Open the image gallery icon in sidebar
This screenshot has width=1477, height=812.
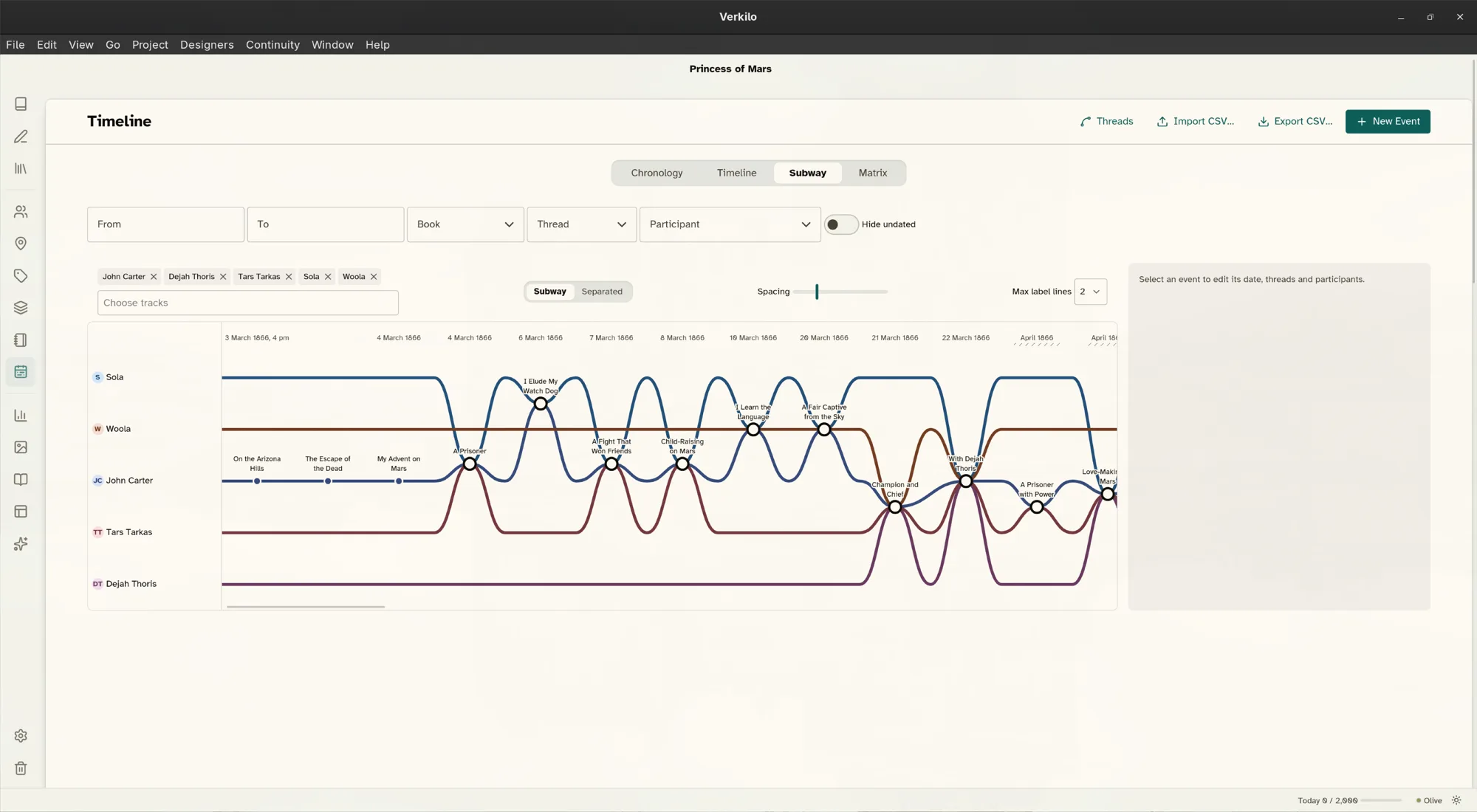tap(21, 447)
